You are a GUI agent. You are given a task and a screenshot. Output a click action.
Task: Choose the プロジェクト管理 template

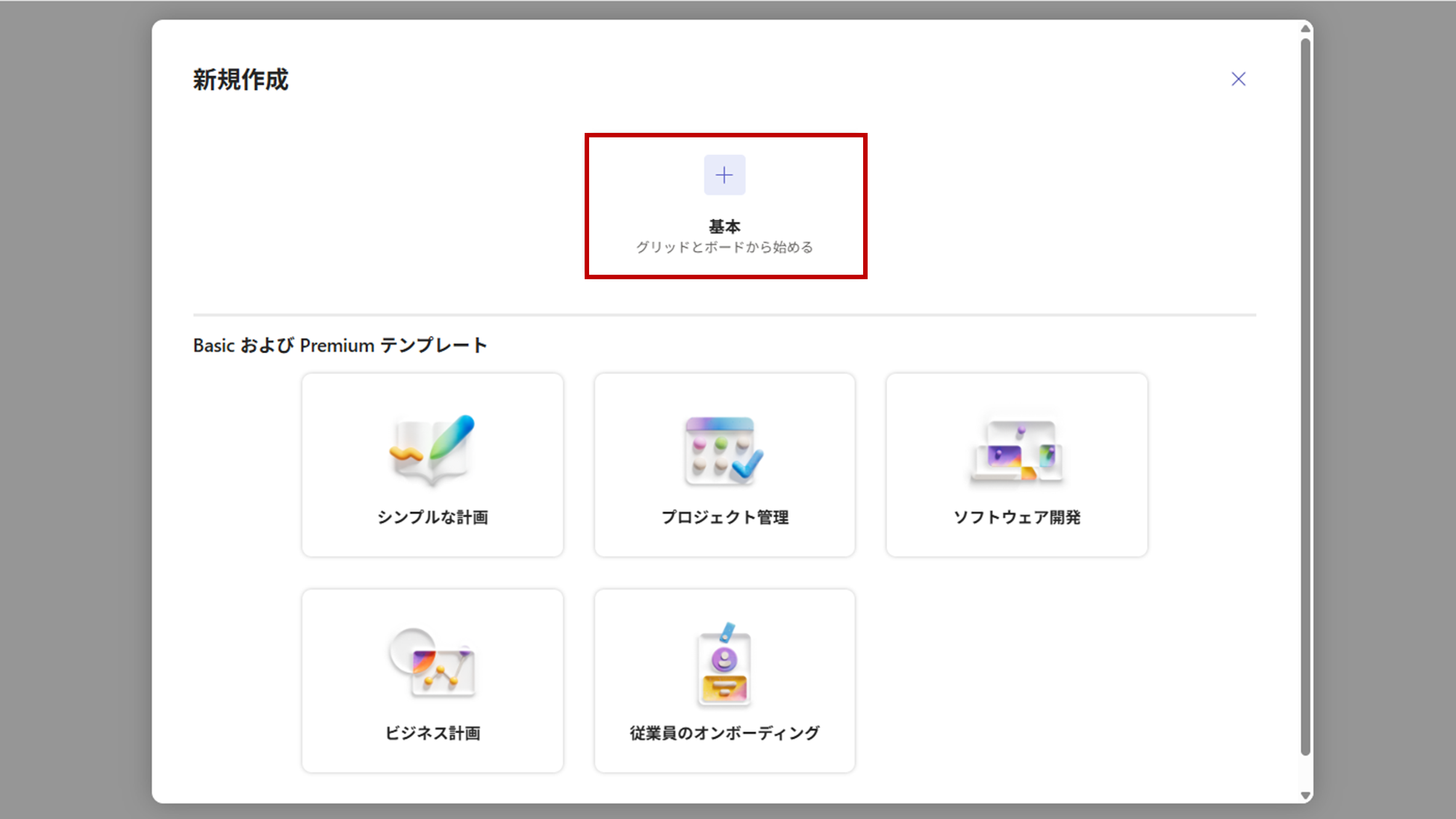tap(724, 464)
